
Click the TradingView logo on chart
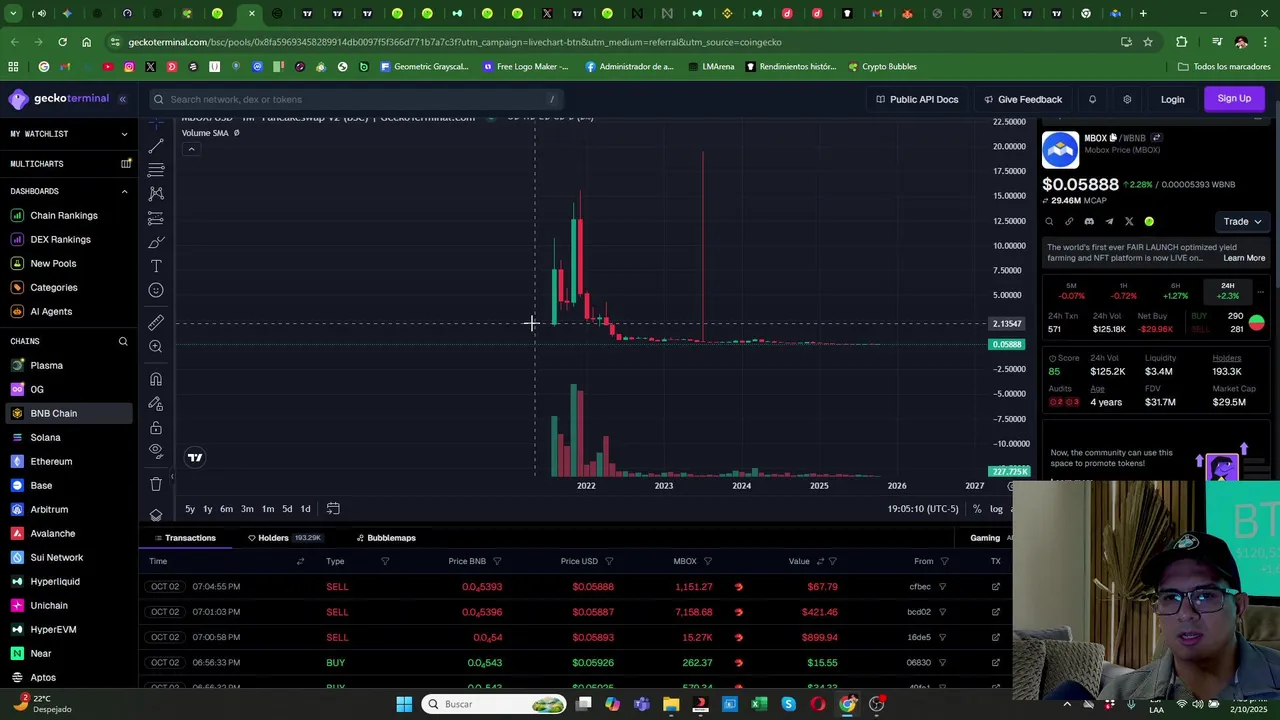(x=195, y=457)
